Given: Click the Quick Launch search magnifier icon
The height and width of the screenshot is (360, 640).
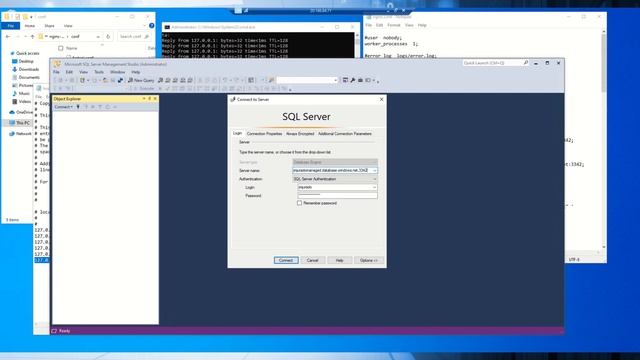Looking at the screenshot, I should point(526,63).
